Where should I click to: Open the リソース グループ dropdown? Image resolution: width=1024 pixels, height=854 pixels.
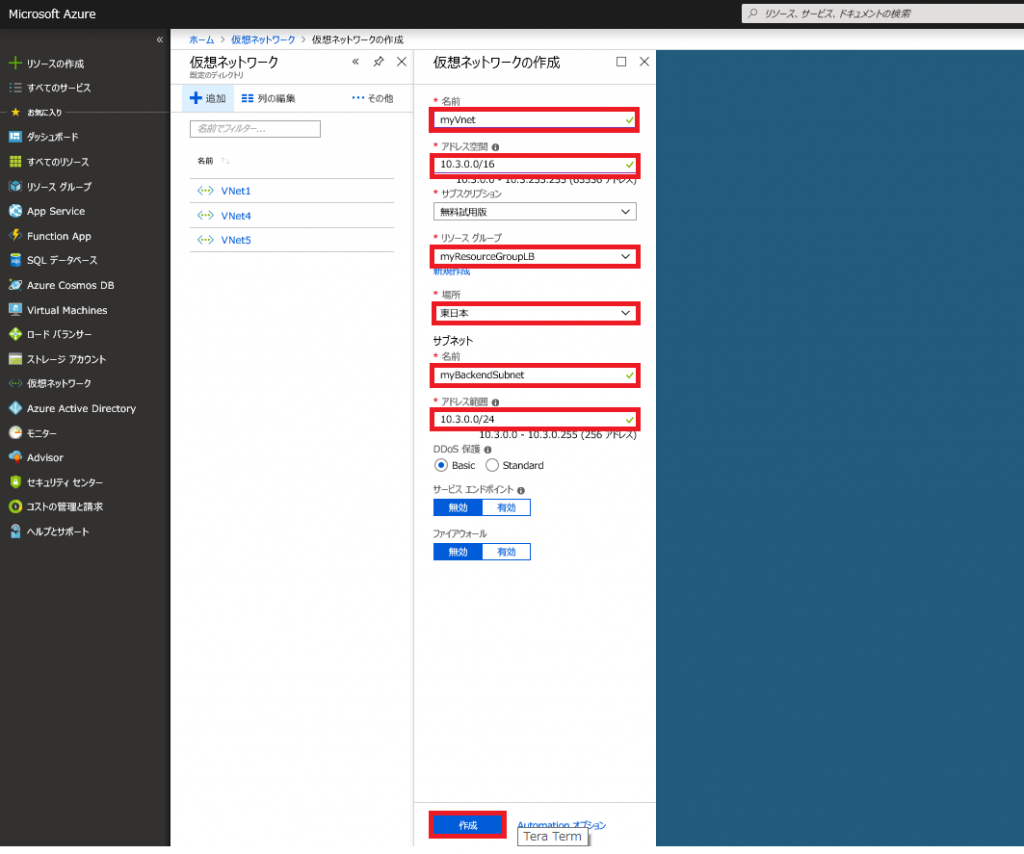pos(535,256)
